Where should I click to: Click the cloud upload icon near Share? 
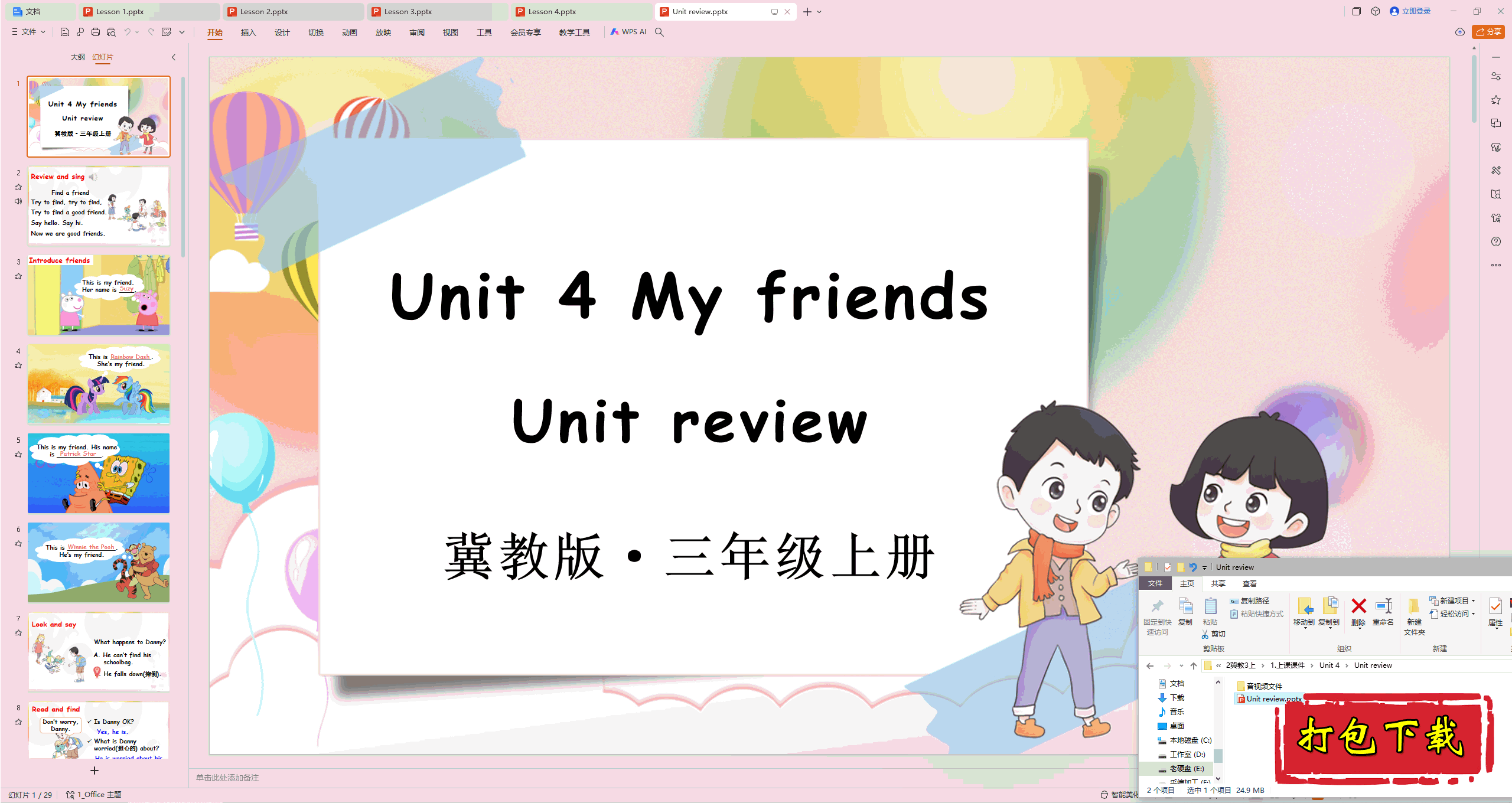click(x=1460, y=32)
